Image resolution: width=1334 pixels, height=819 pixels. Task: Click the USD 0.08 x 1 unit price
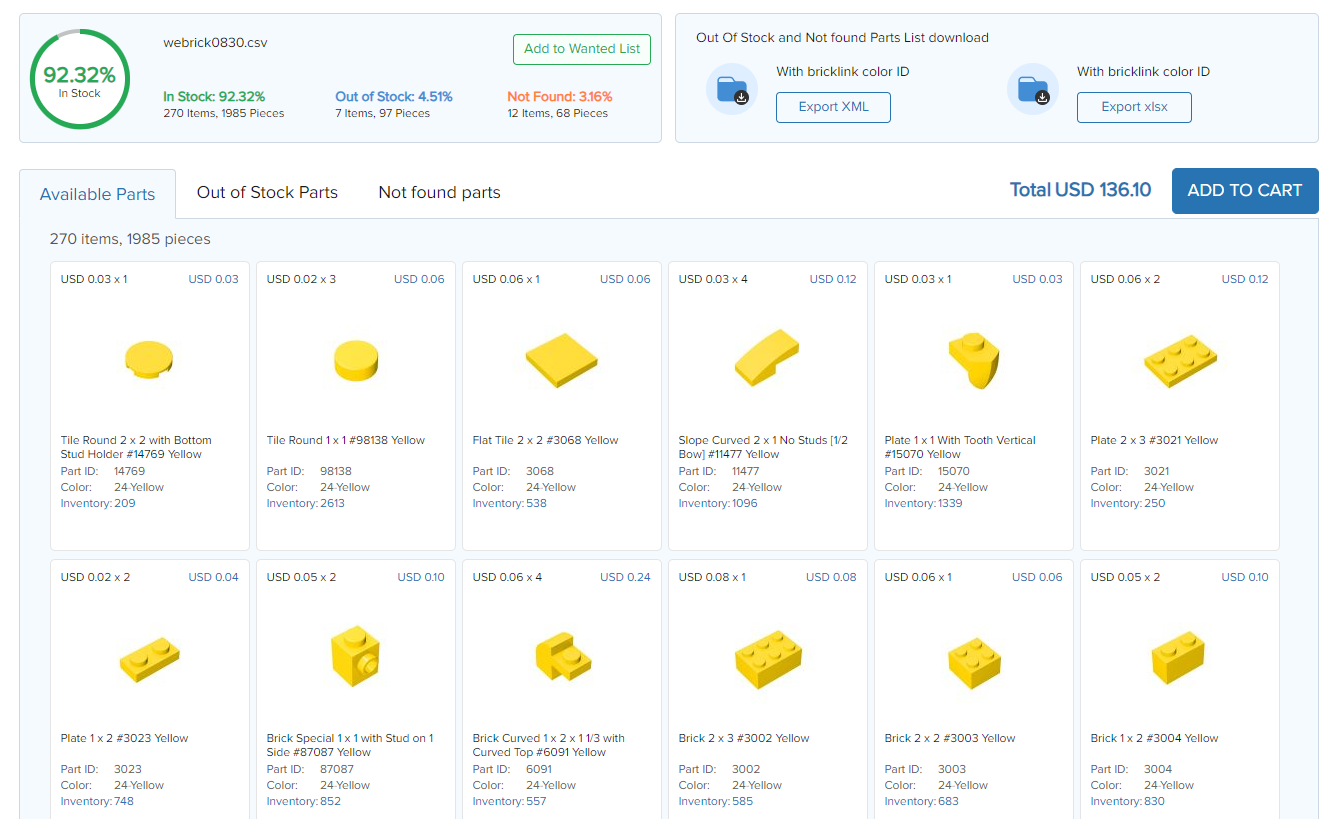pyautogui.click(x=712, y=577)
